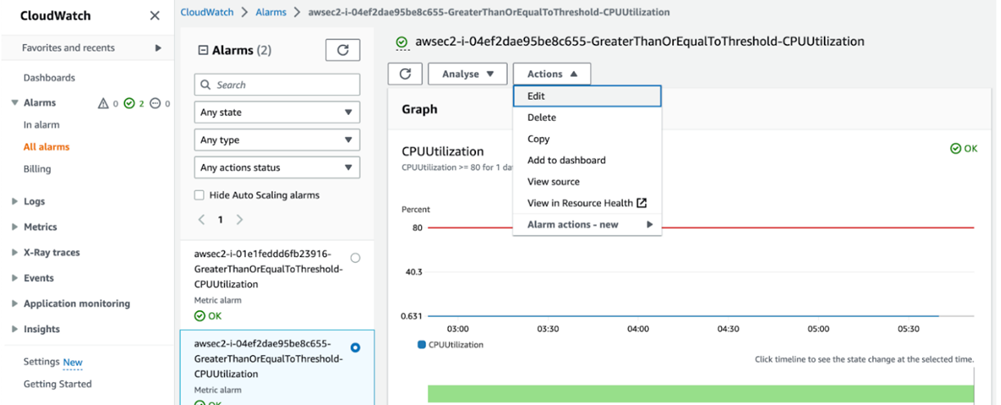Expand the Metrics section
This screenshot has width=1001, height=405.
click(x=14, y=227)
